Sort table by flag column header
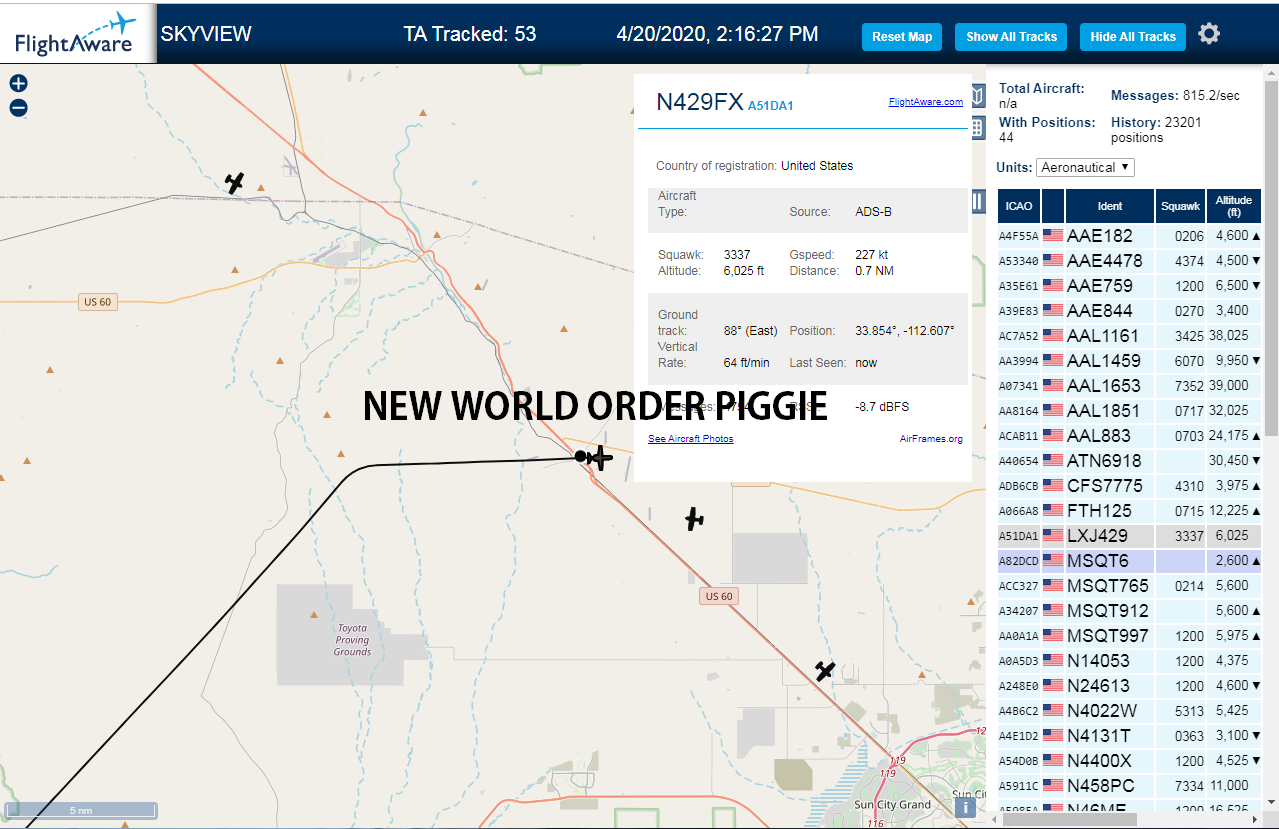1279x829 pixels. [1053, 206]
